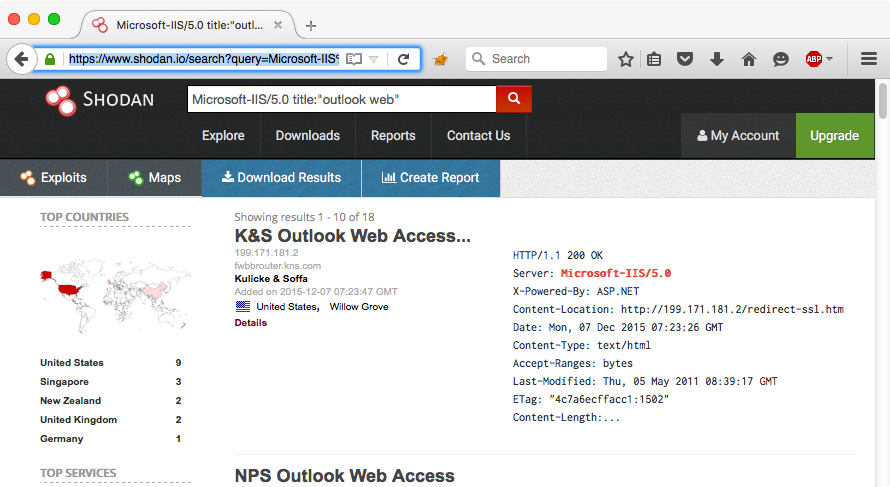The width and height of the screenshot is (890, 487).
Task: Submit query with the red search button
Action: [514, 99]
